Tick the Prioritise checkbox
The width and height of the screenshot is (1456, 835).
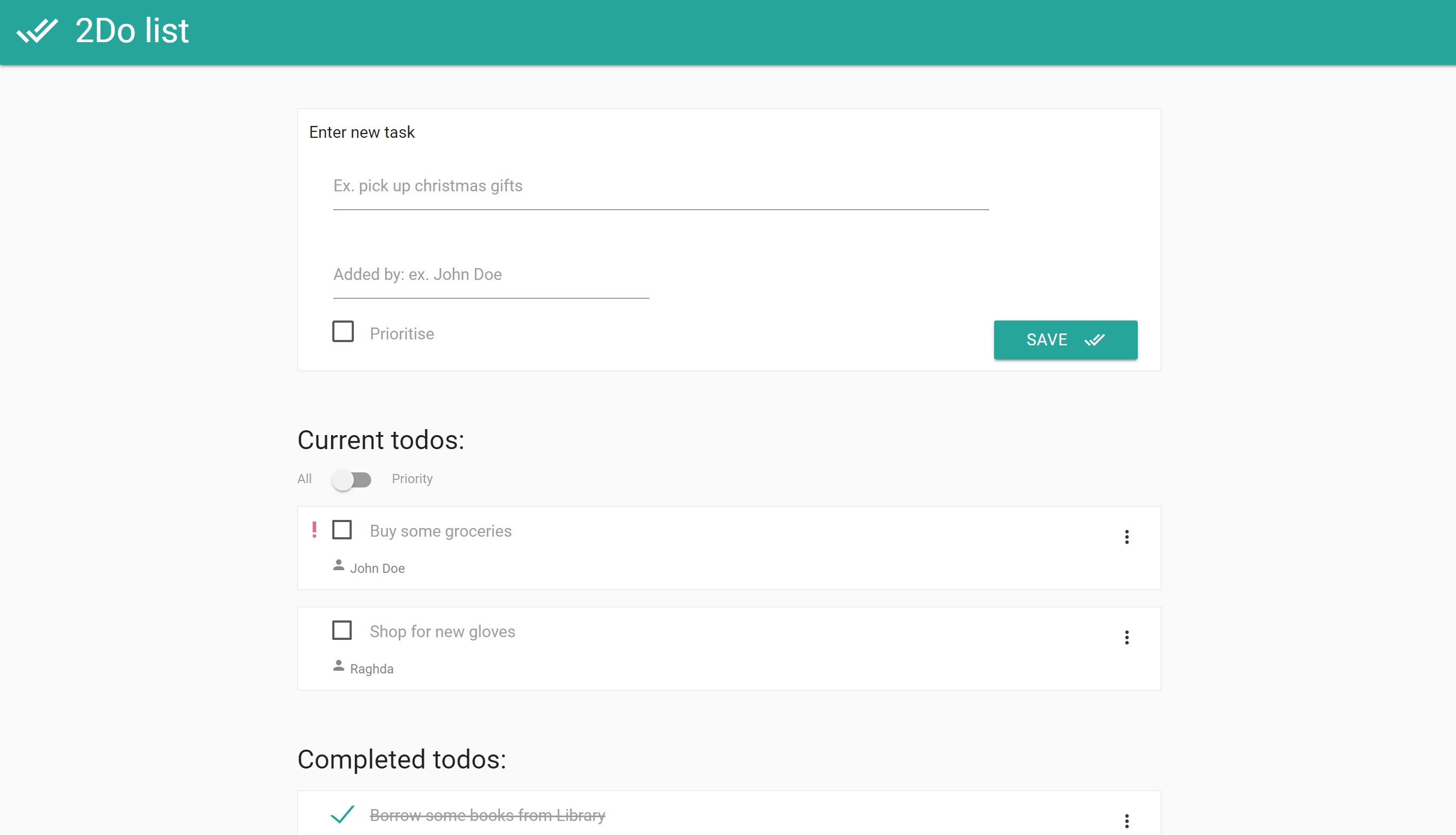[x=343, y=331]
